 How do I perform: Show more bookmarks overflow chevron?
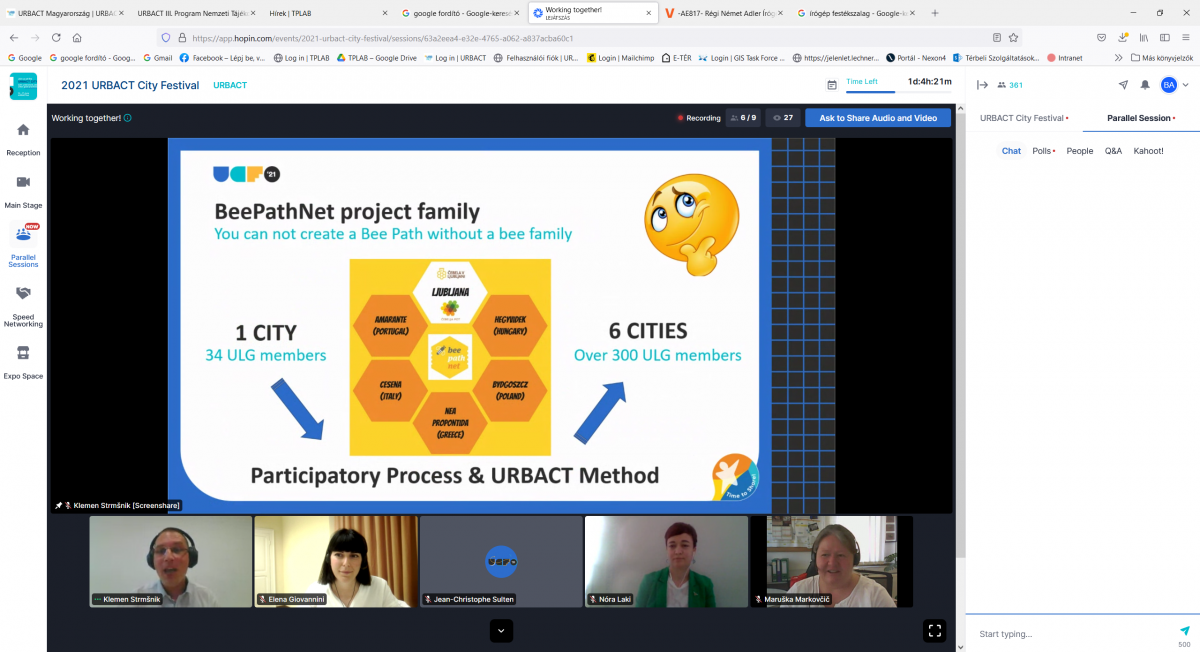tap(1118, 58)
